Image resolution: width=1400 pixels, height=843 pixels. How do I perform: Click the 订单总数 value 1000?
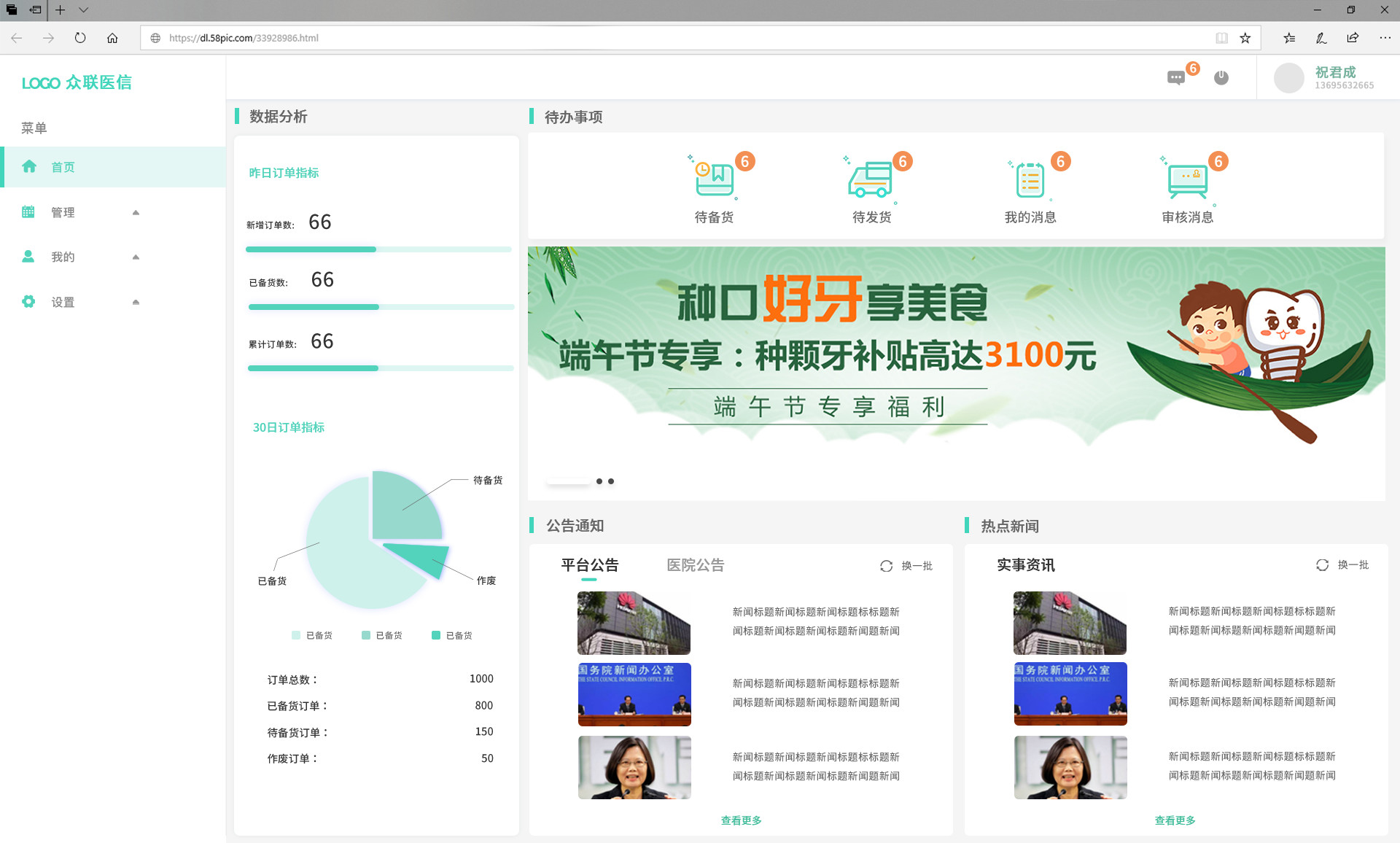click(x=481, y=679)
